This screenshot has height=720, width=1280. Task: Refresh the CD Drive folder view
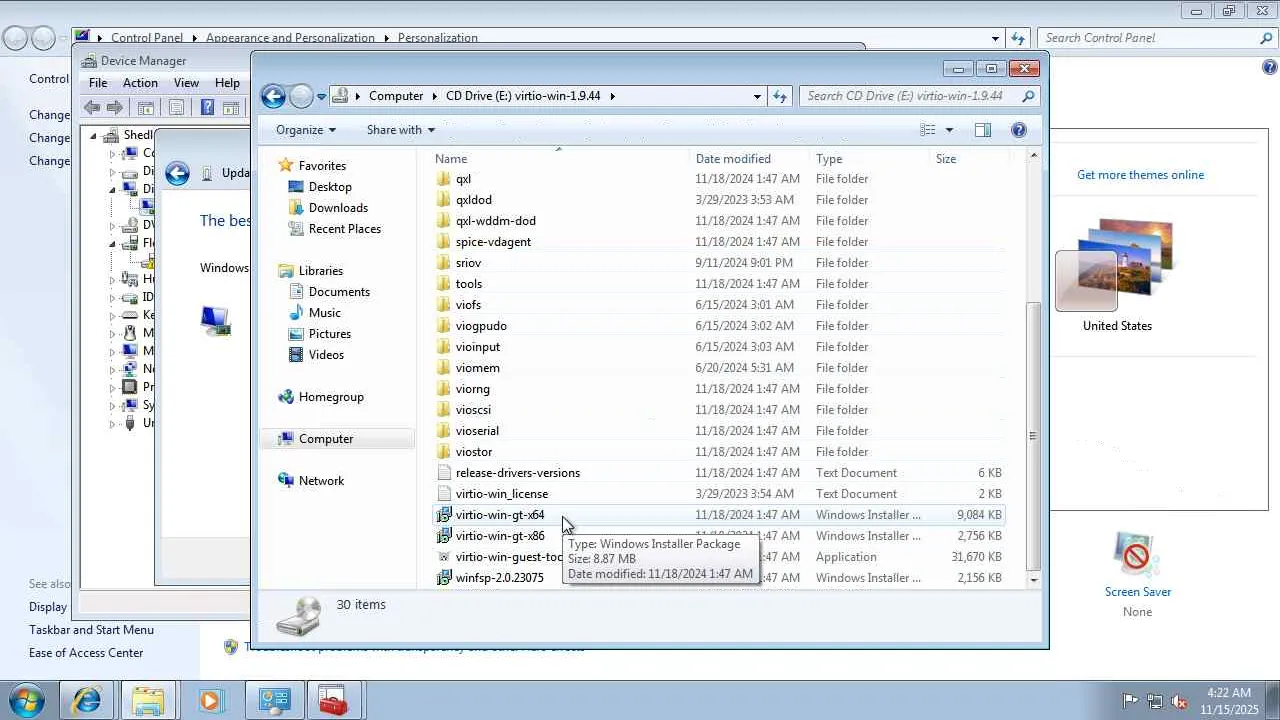tap(780, 96)
